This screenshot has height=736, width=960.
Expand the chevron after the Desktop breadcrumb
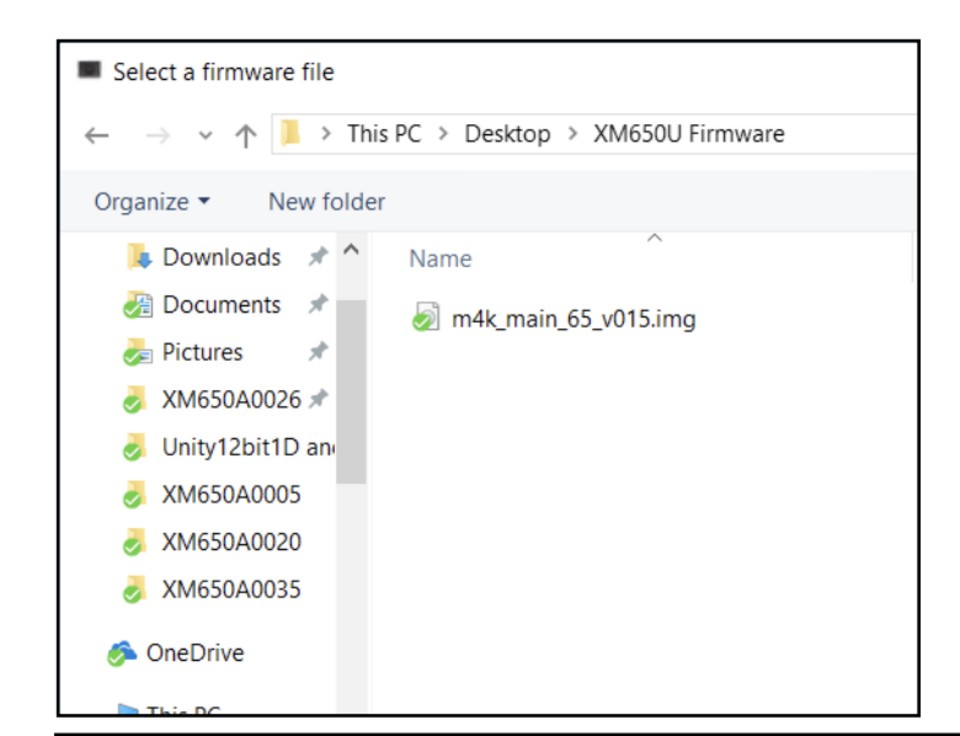pyautogui.click(x=573, y=134)
